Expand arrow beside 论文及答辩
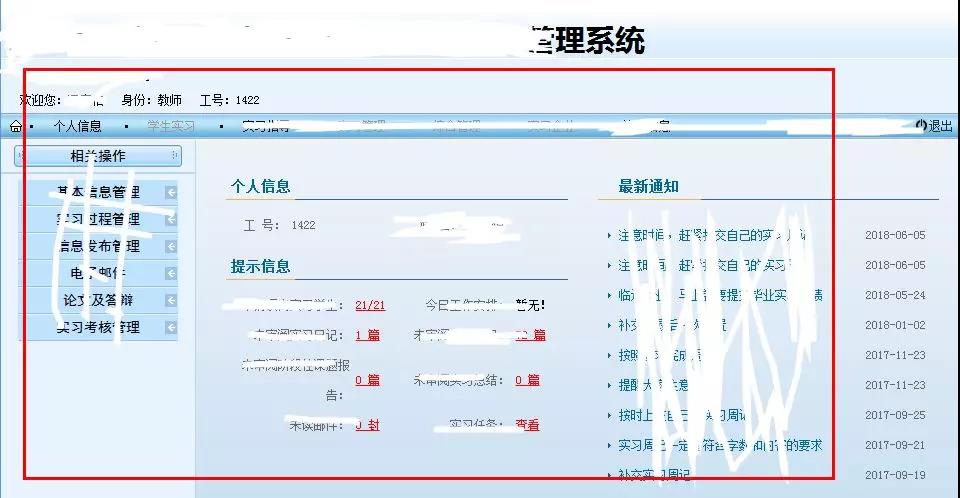This screenshot has width=960, height=498. [x=171, y=300]
